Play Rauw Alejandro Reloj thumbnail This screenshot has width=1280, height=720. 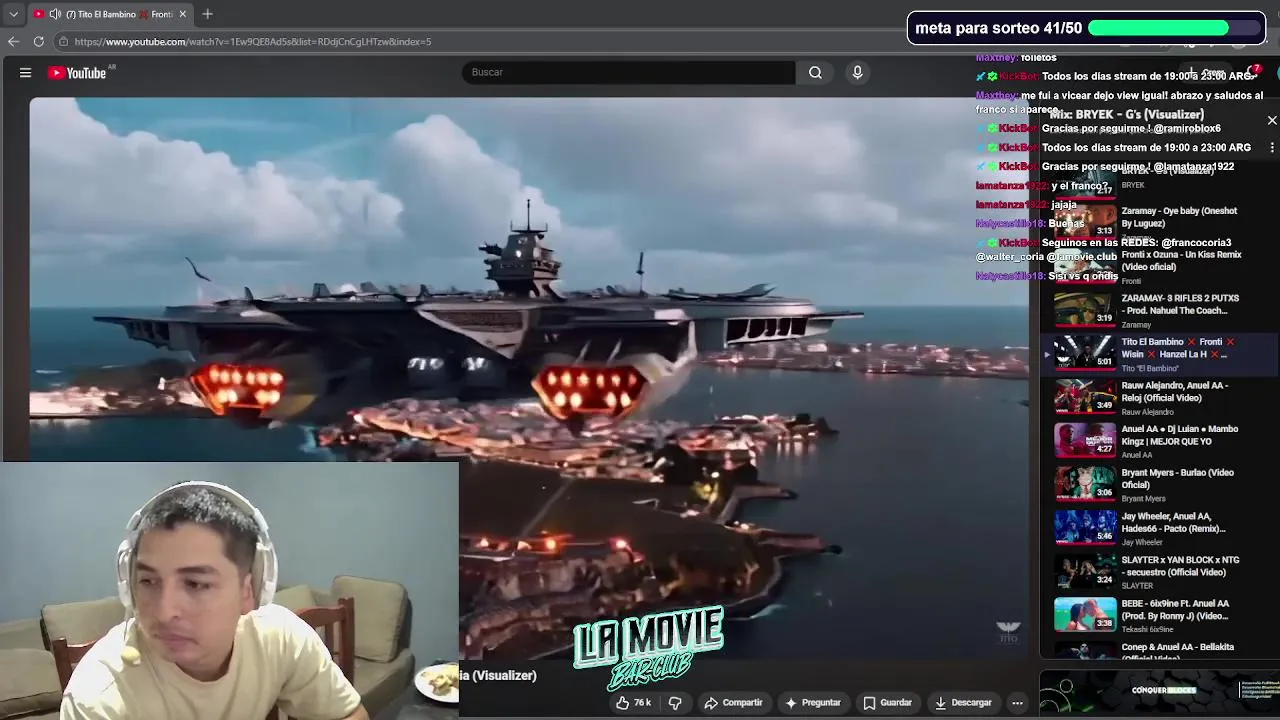coord(1085,396)
